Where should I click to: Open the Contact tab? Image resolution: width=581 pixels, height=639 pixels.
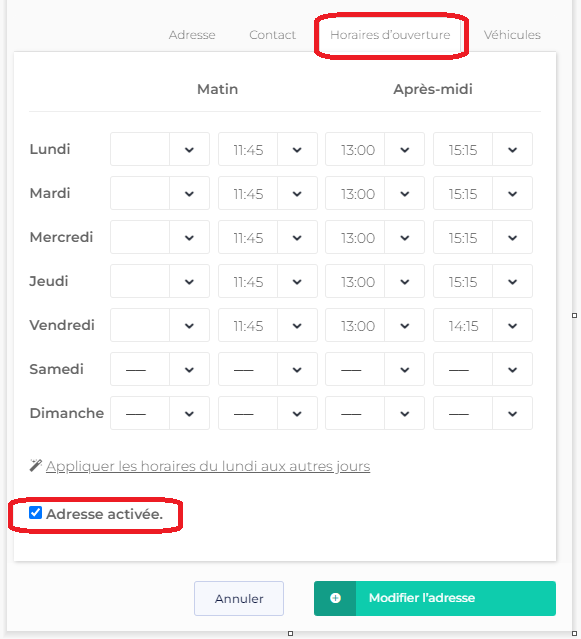[x=273, y=35]
